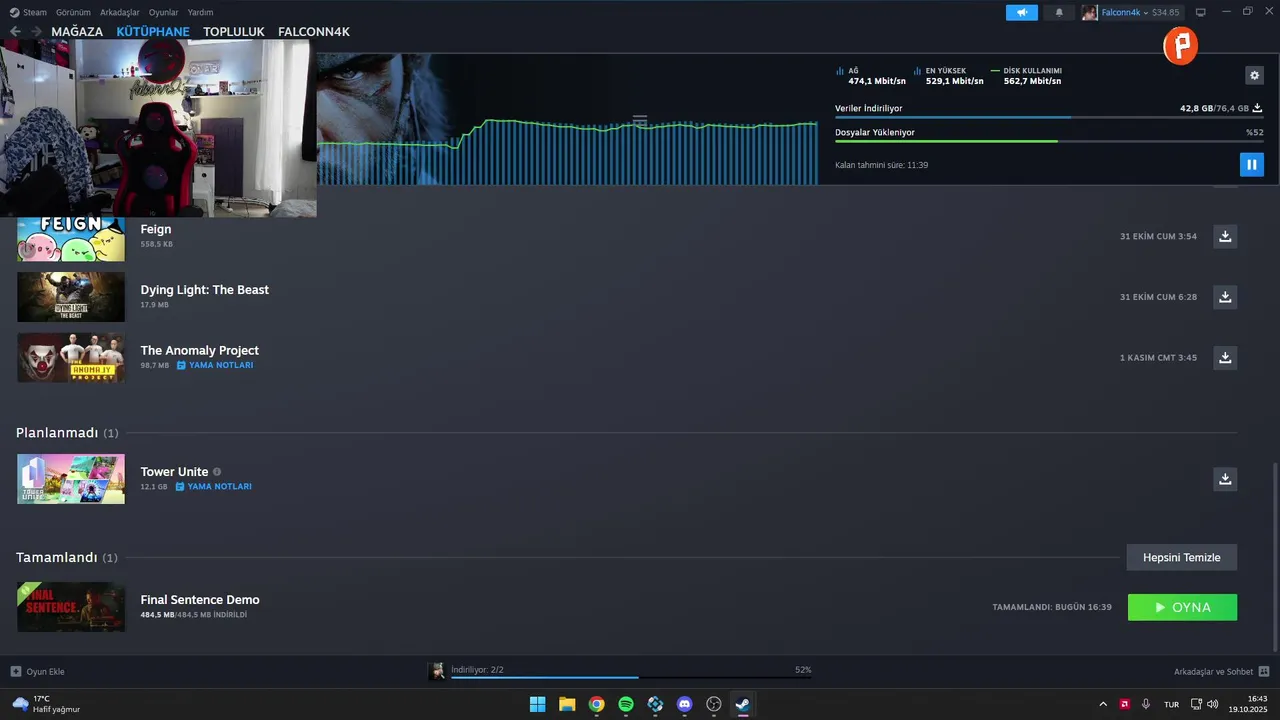Open the Görünüm menu
Image resolution: width=1280 pixels, height=720 pixels.
tap(73, 12)
